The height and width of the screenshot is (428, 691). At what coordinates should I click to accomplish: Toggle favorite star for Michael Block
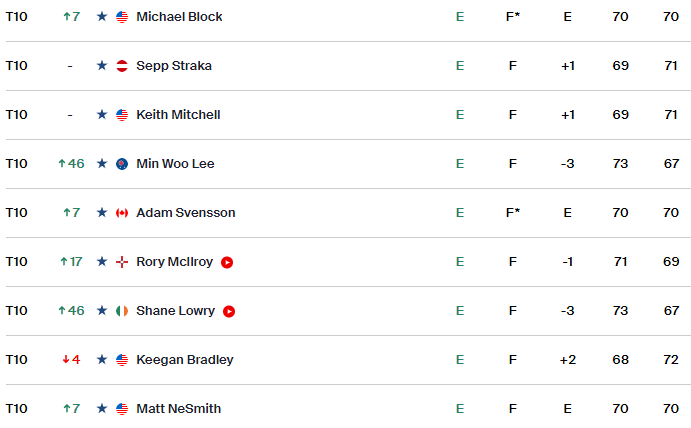click(x=102, y=17)
